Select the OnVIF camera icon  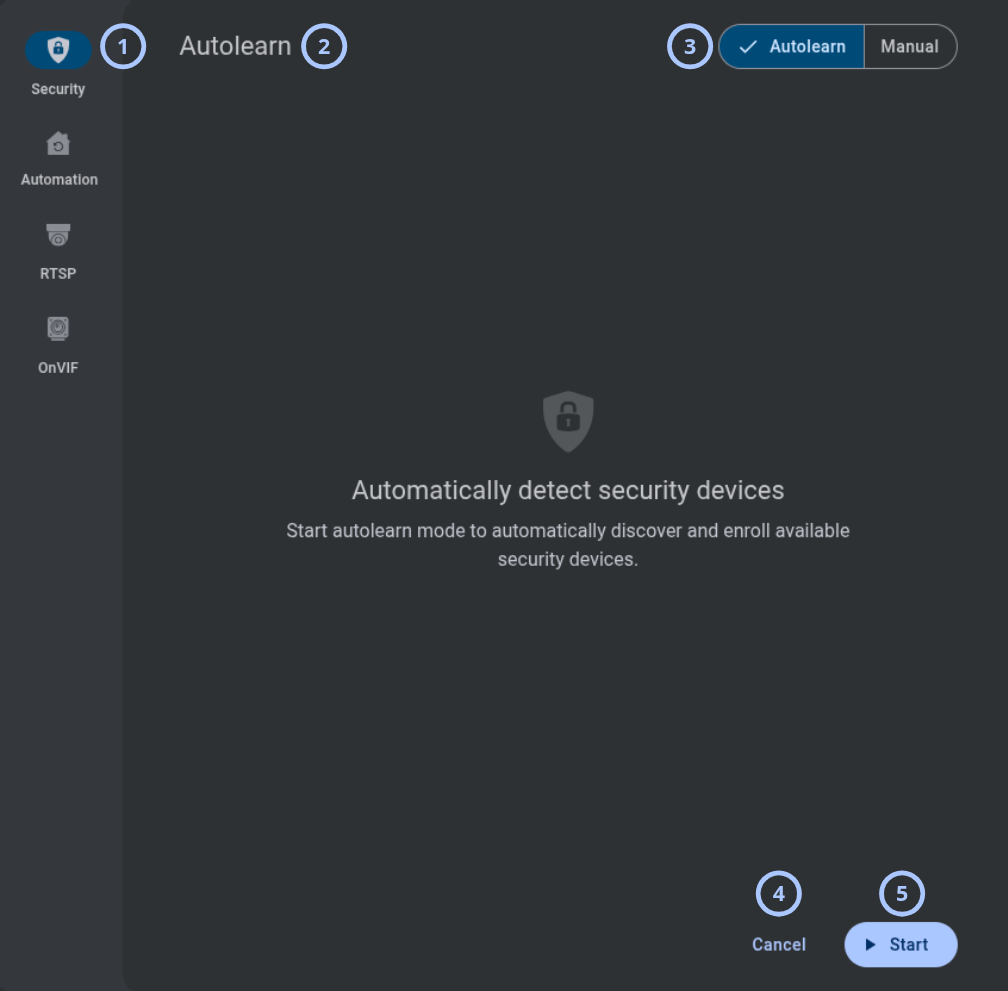[x=58, y=328]
